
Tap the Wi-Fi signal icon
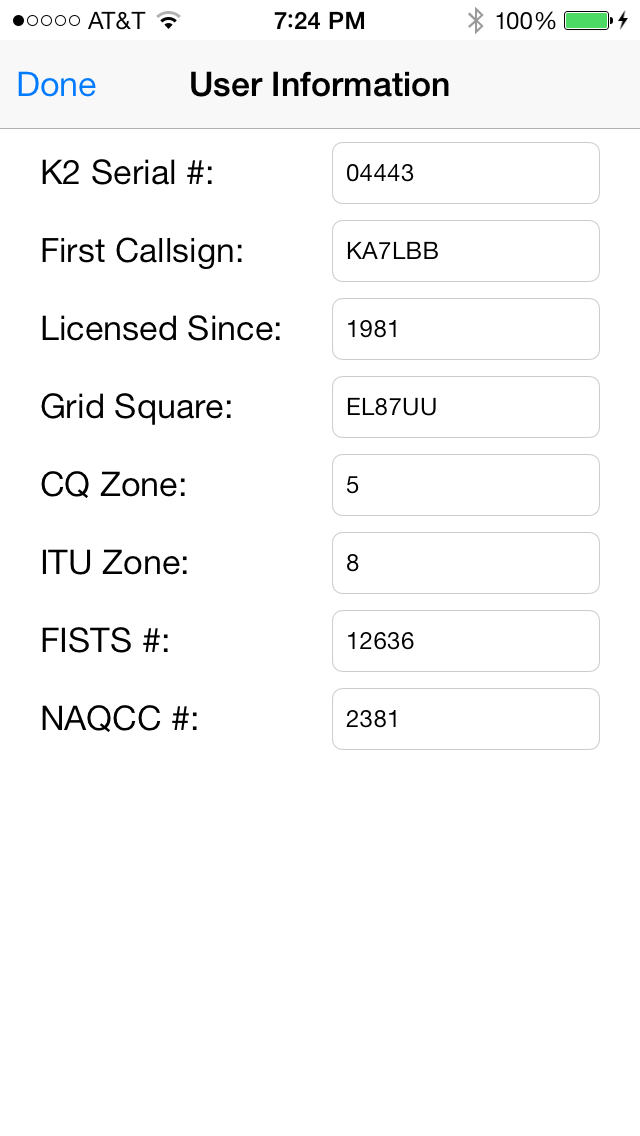tap(168, 20)
